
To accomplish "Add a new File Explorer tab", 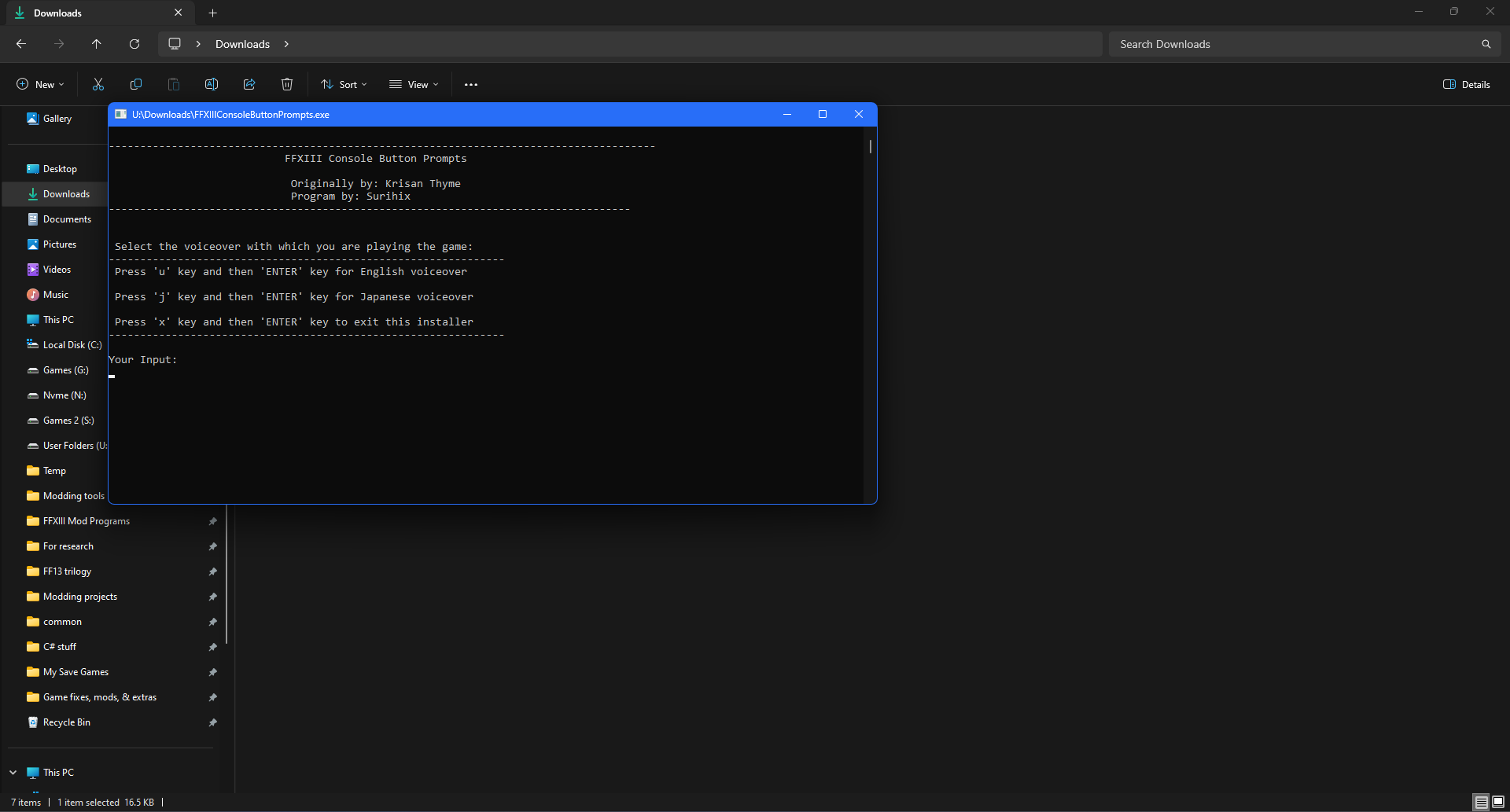I will pyautogui.click(x=213, y=13).
